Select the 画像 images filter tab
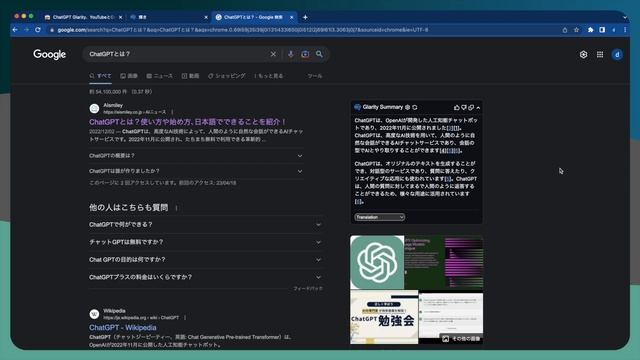This screenshot has width=640, height=360. point(129,76)
